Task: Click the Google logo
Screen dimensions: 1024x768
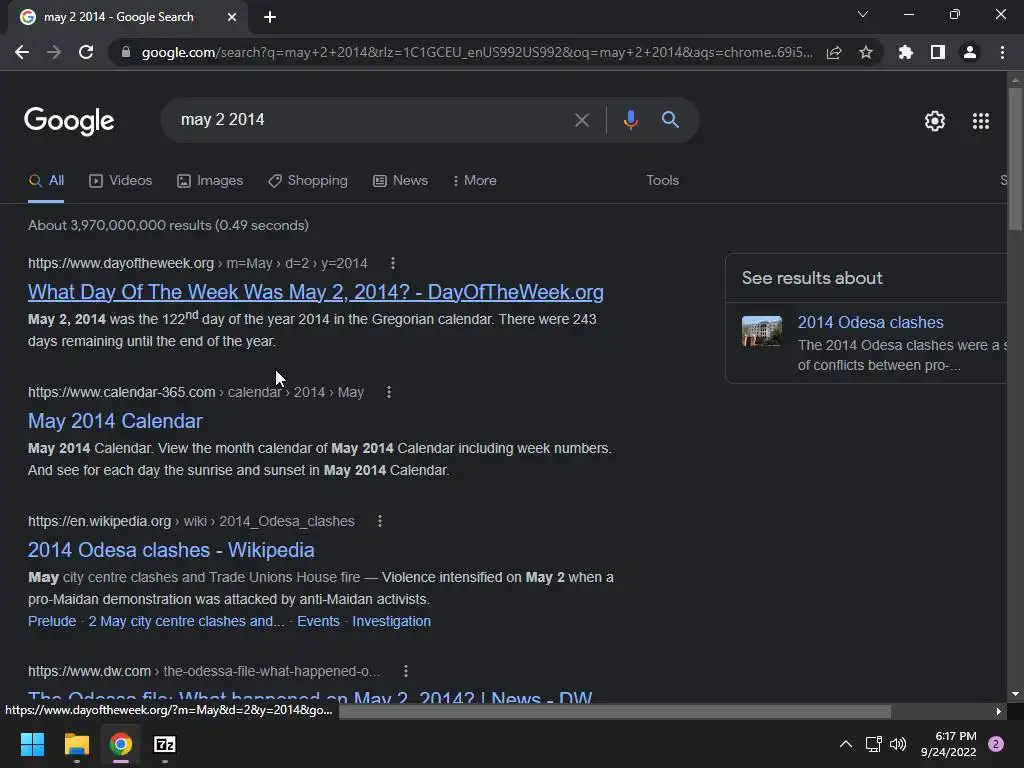Action: click(69, 121)
